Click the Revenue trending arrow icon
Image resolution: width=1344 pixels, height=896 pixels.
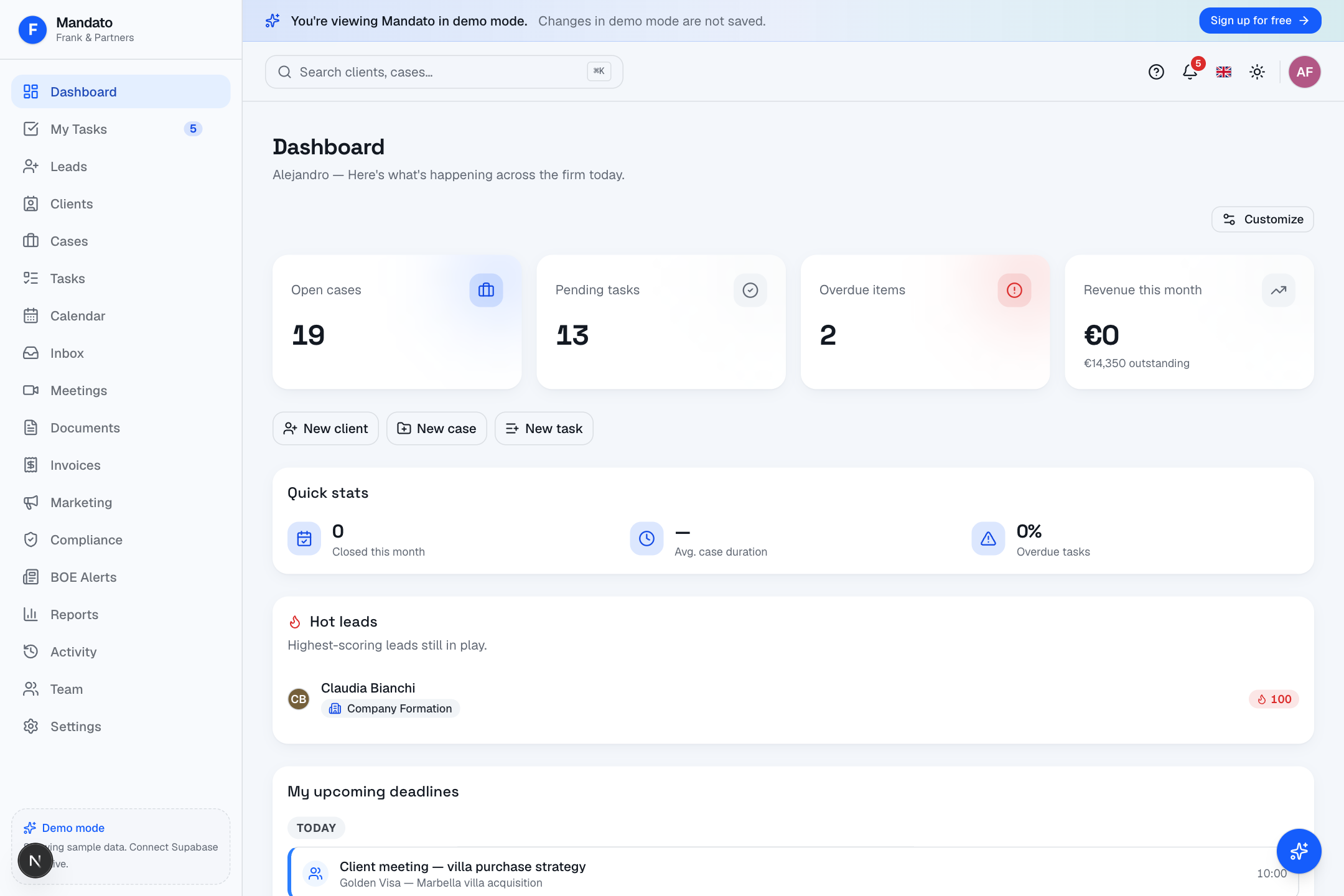coord(1279,290)
